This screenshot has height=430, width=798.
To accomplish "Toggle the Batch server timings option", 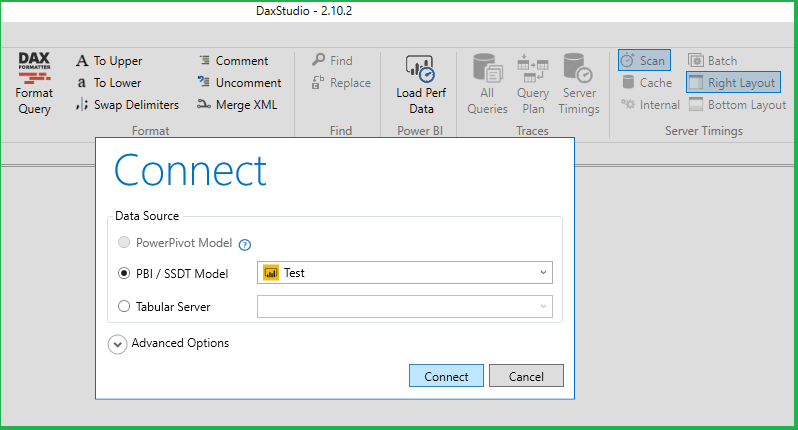I will 712,61.
